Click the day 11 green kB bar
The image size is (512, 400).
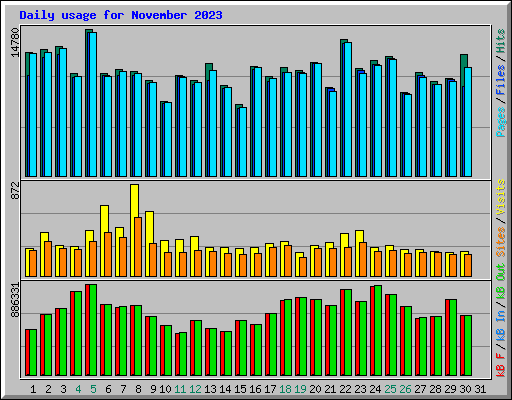tap(183, 354)
